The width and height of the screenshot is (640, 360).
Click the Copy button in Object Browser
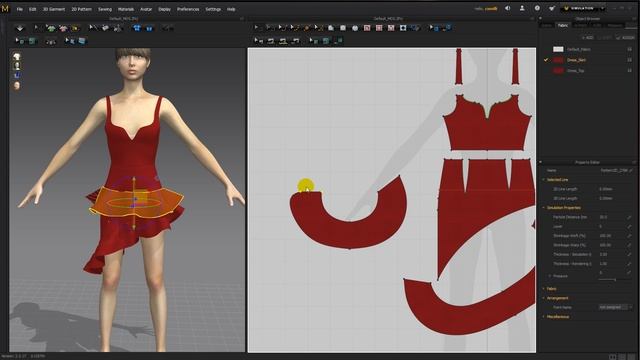coord(605,38)
